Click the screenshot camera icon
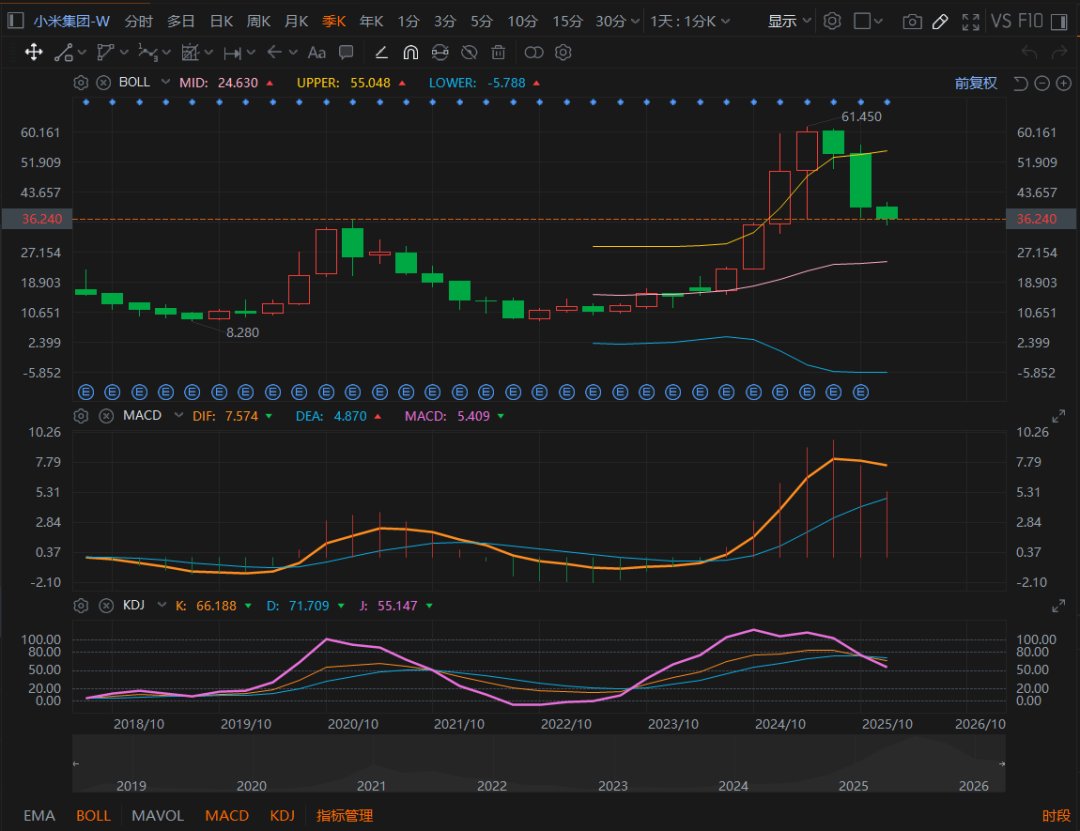Screen dimensions: 1080x831 click(x=911, y=21)
